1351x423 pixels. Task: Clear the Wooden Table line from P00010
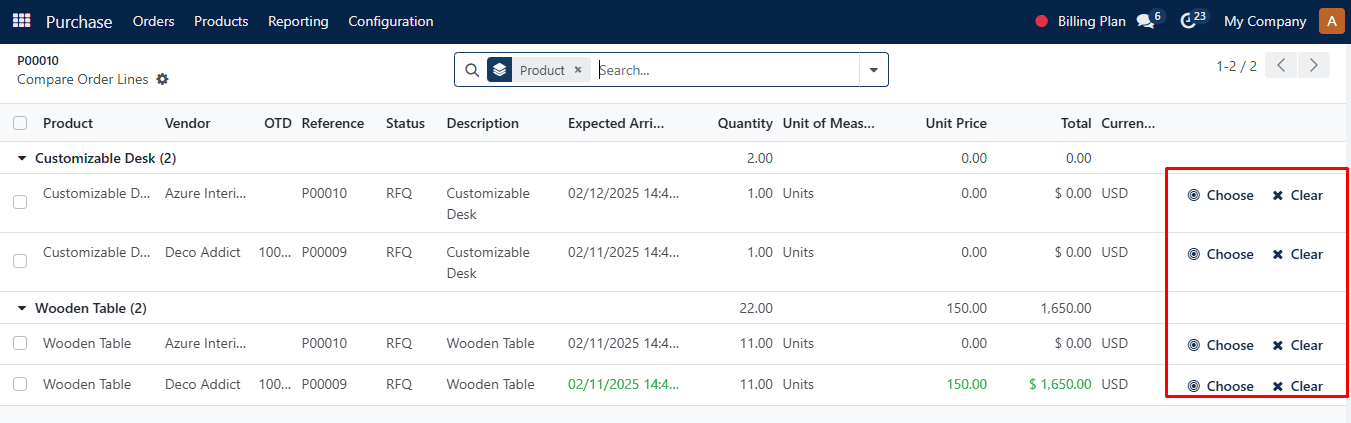pyautogui.click(x=1297, y=345)
